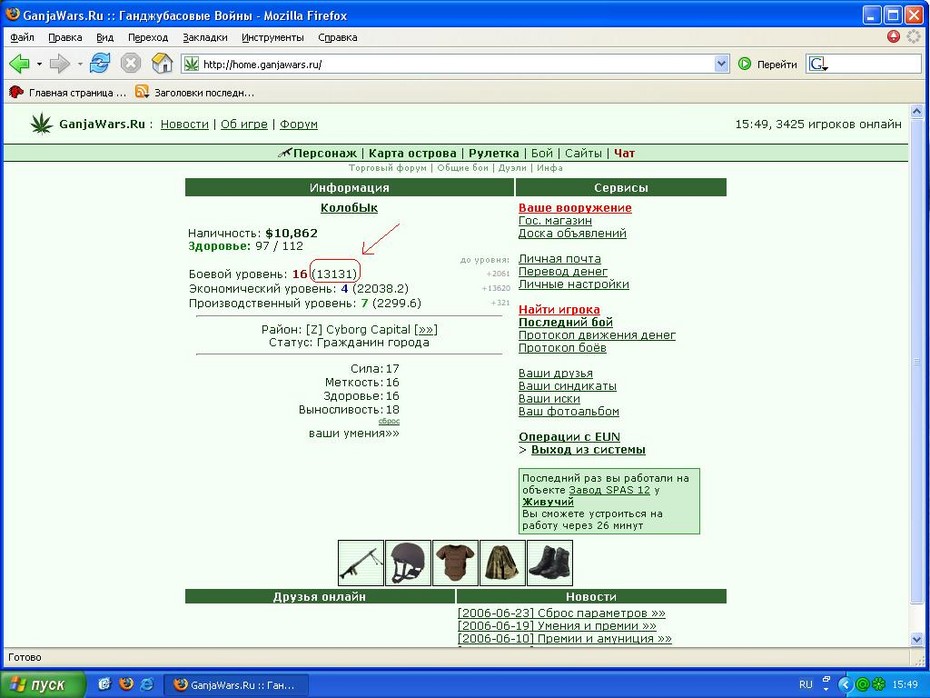Click the show desktop quick launch icon
Screen dimensions: 930x698
pos(104,684)
